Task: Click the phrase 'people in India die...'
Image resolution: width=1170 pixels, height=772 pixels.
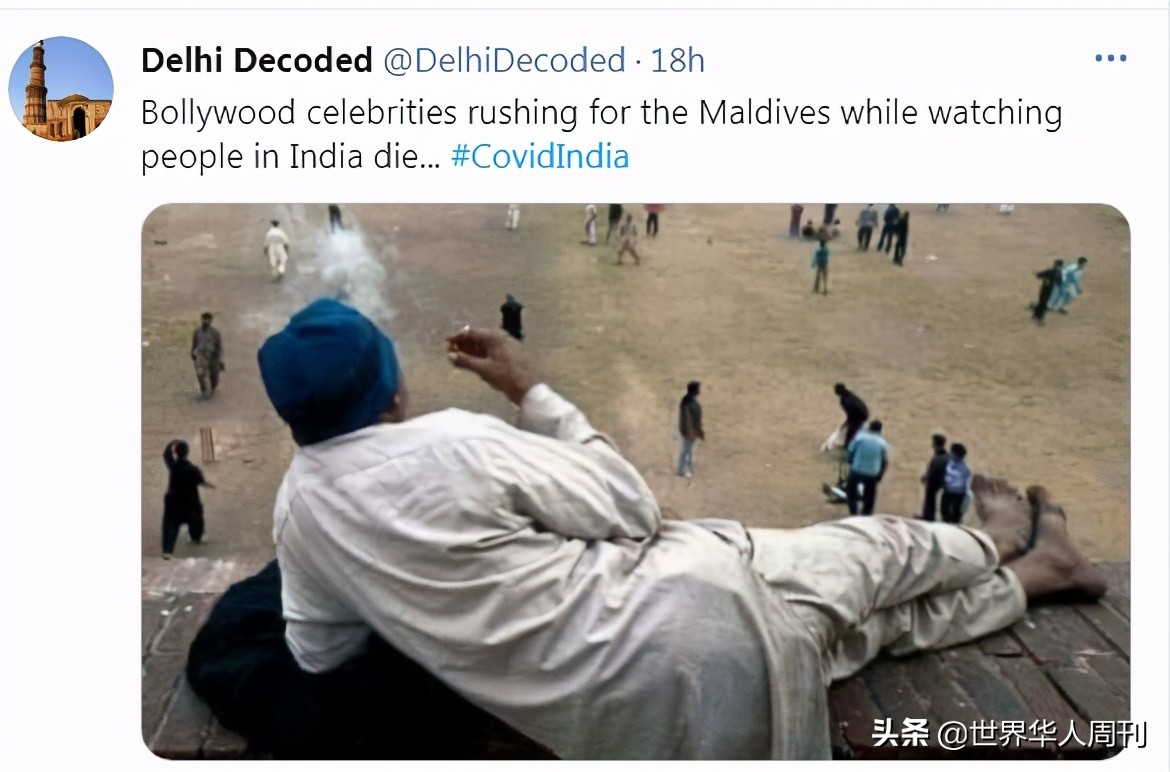Action: tap(291, 157)
